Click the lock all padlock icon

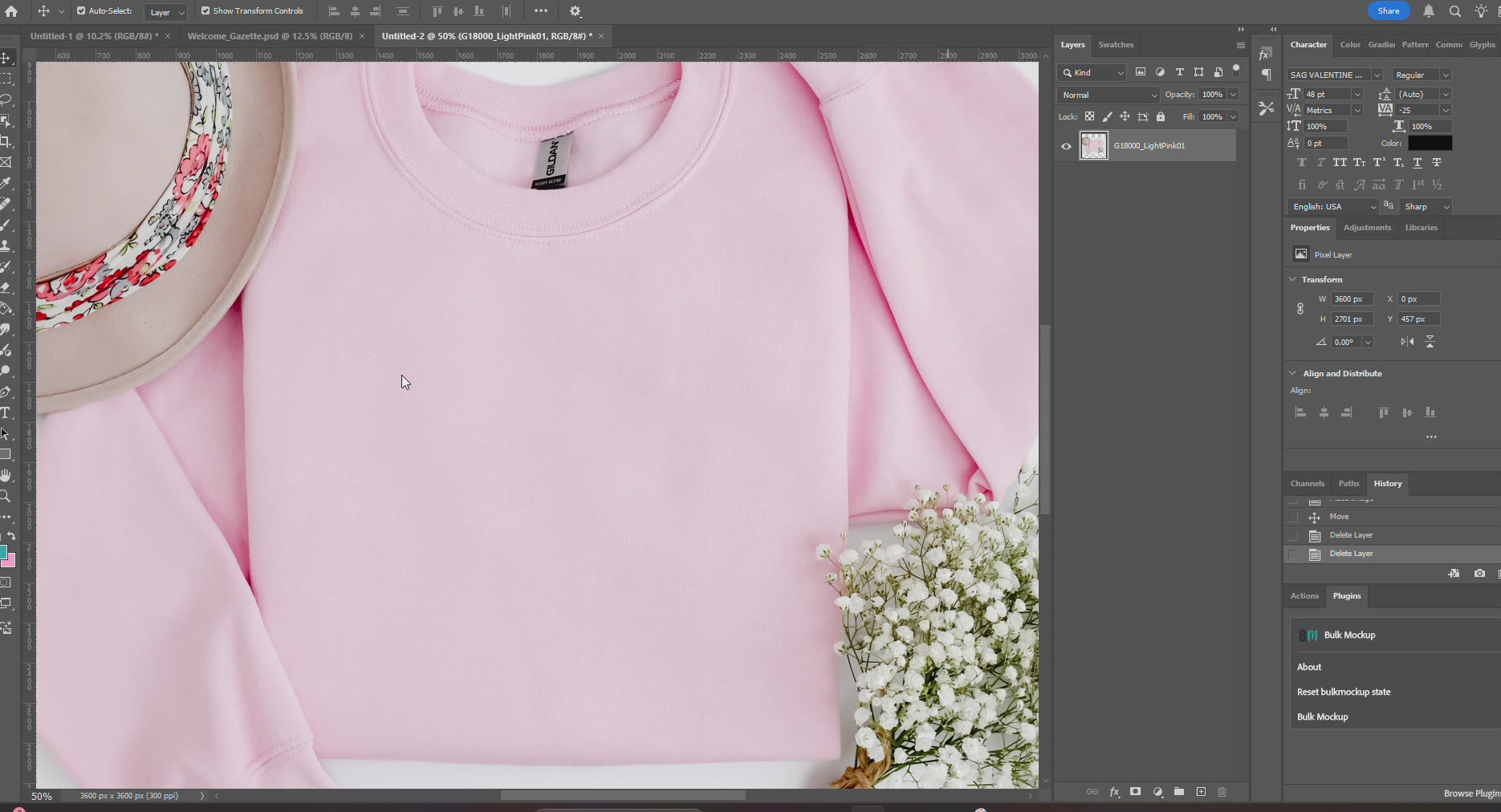coord(1161,117)
